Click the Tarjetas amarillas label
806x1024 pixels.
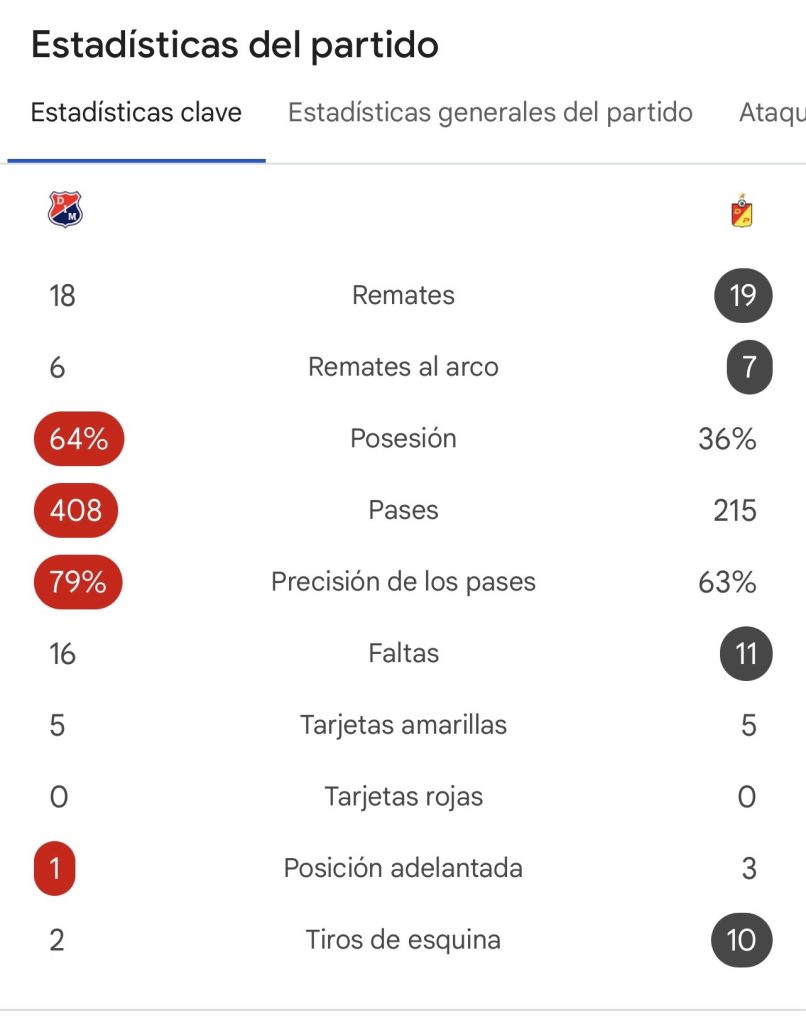403,725
